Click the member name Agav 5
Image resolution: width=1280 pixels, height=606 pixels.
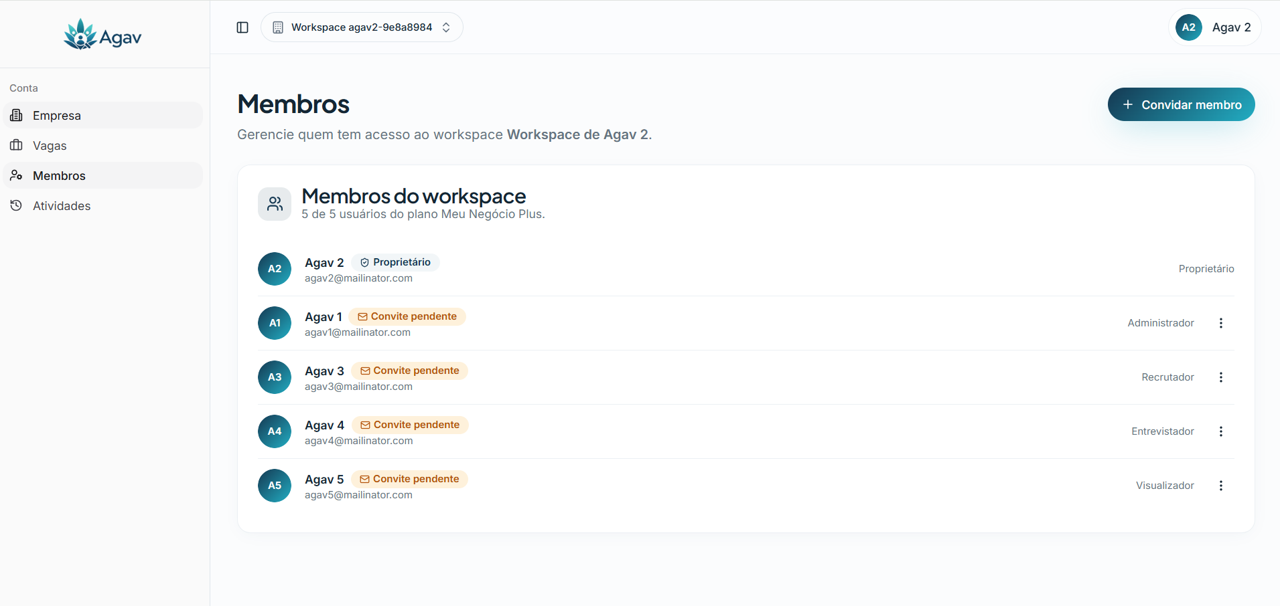(x=324, y=478)
